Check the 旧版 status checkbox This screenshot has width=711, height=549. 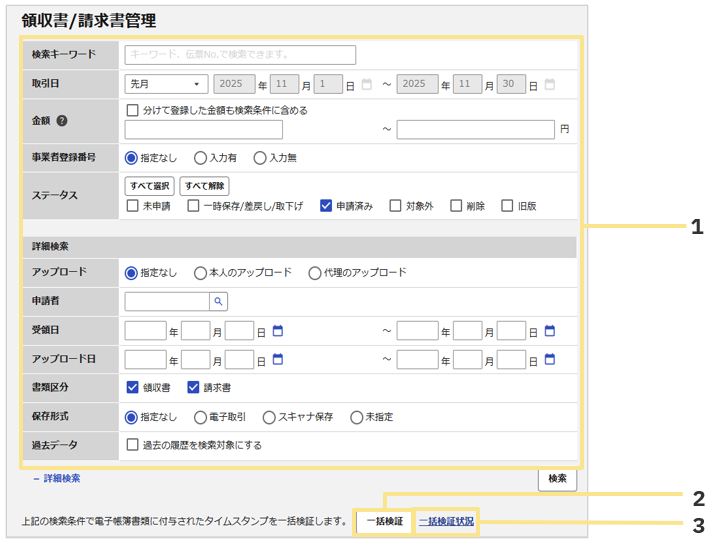point(507,206)
